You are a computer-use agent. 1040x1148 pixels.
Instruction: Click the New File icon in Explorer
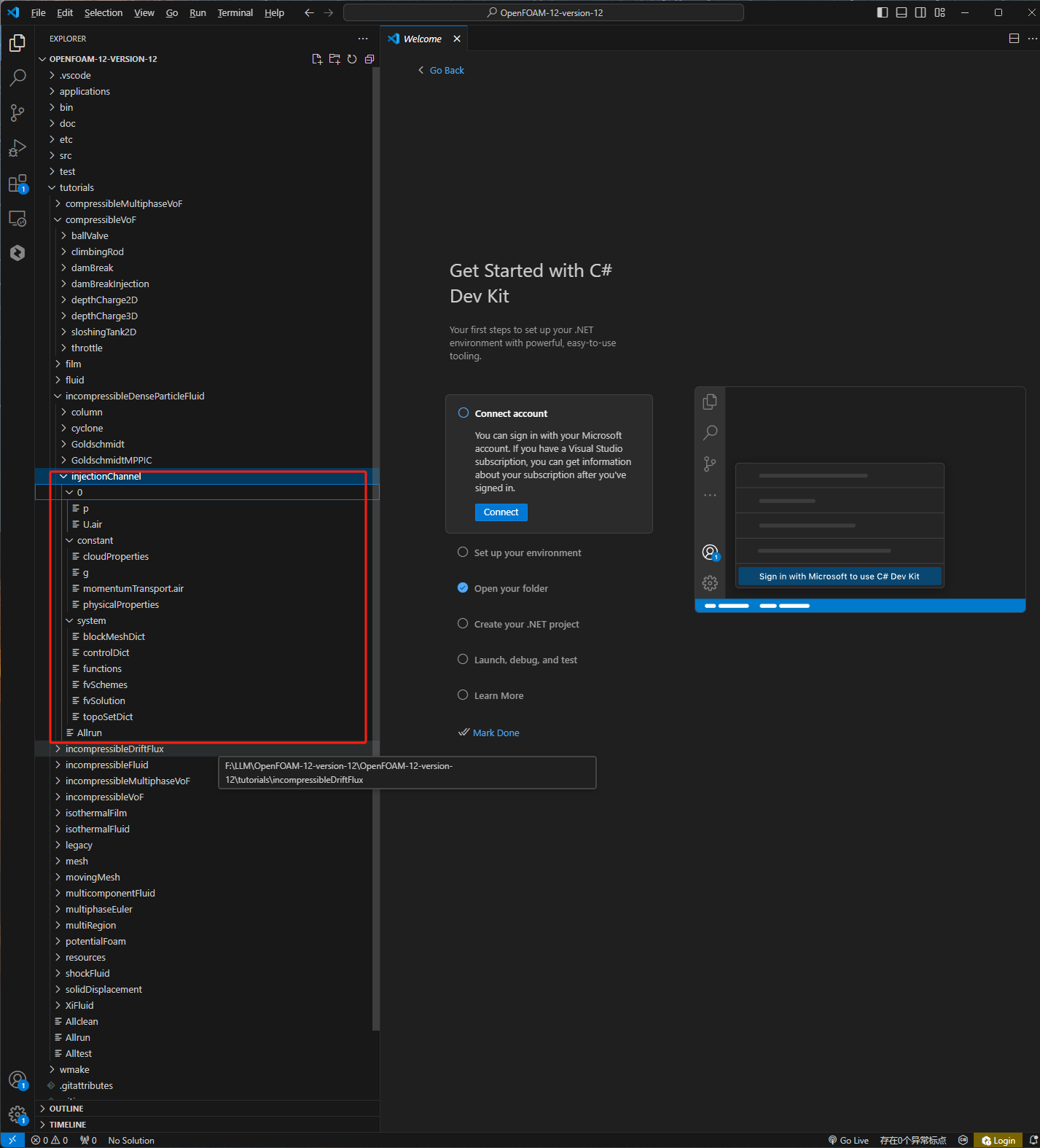pos(317,59)
